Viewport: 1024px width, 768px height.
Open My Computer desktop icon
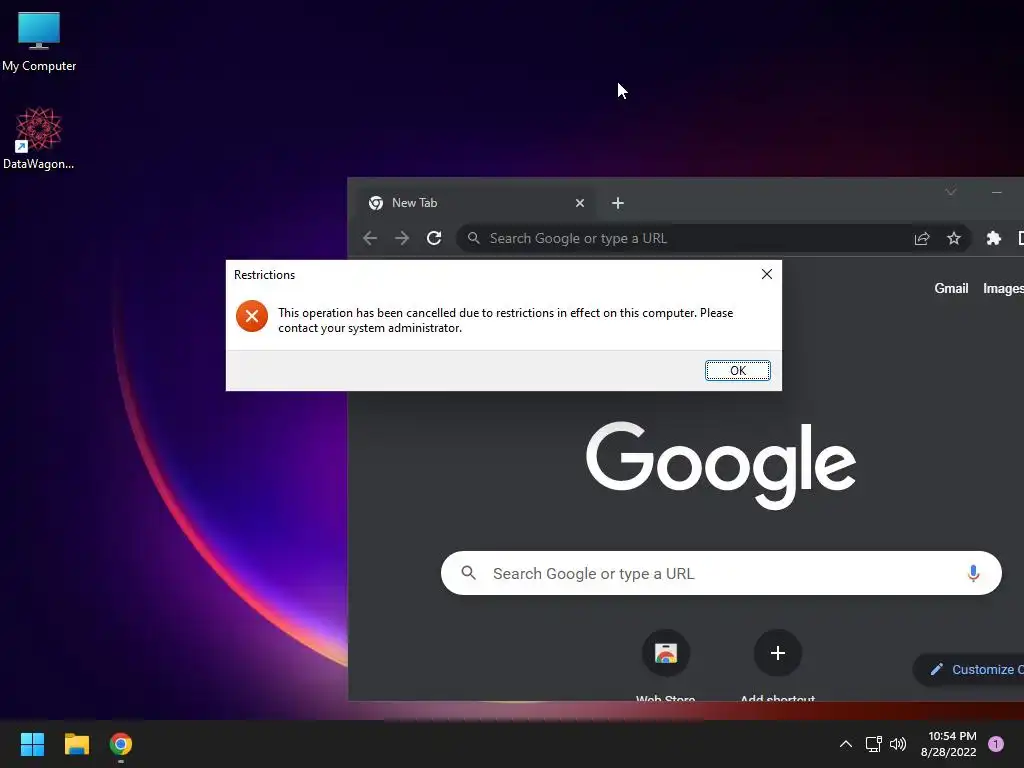pyautogui.click(x=39, y=41)
